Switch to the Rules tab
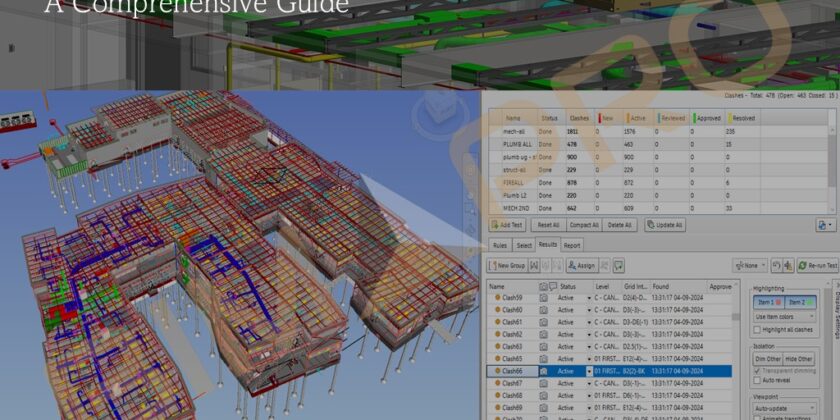 pyautogui.click(x=499, y=245)
